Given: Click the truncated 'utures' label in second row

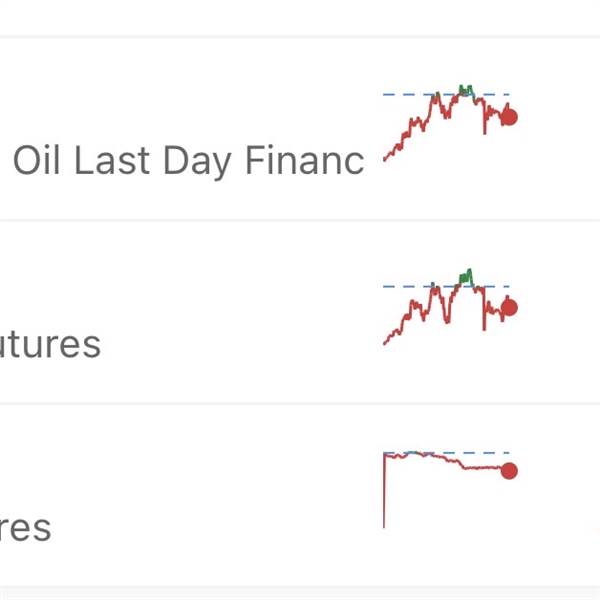Looking at the screenshot, I should tap(50, 345).
